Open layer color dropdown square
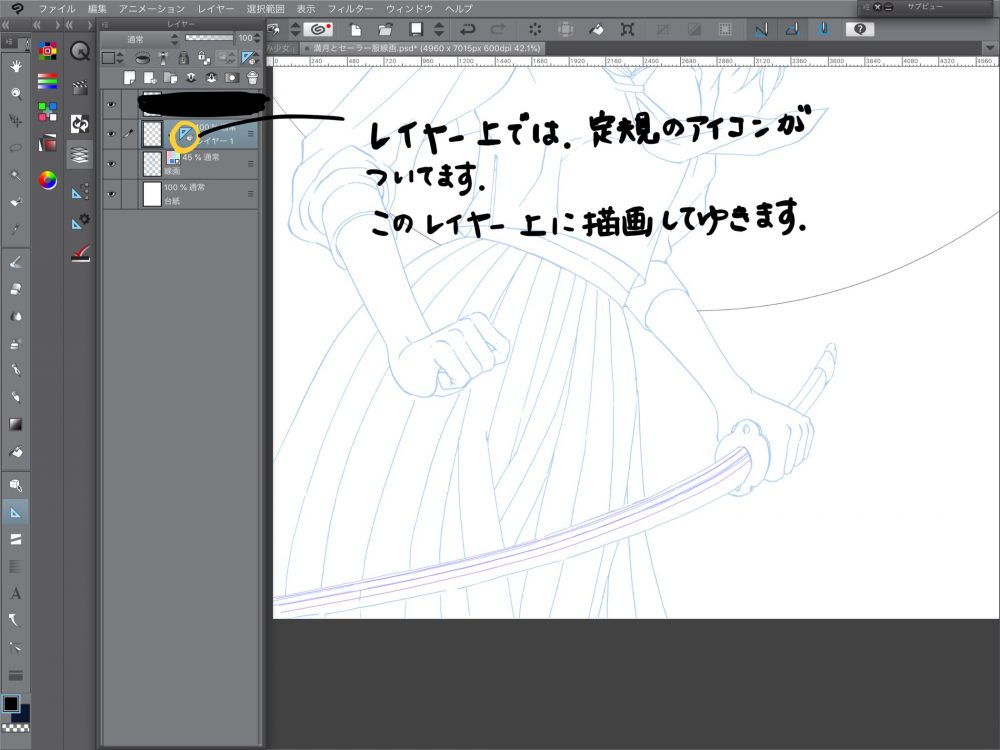 pos(113,58)
